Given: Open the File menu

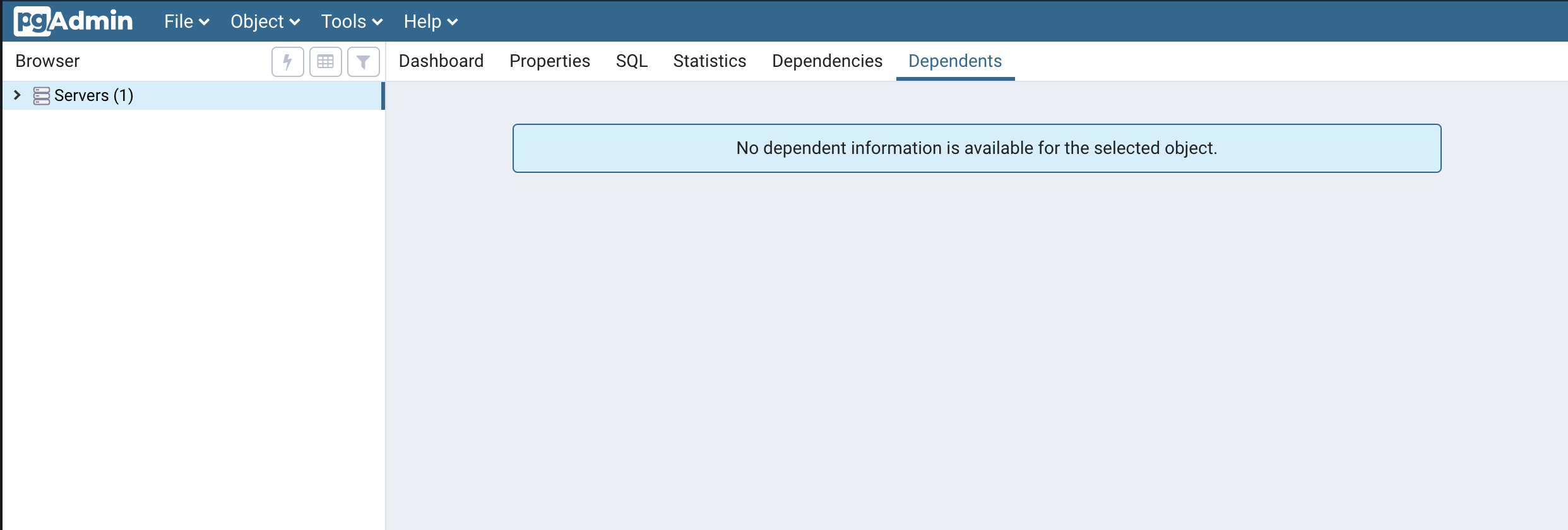Looking at the screenshot, I should [x=186, y=21].
